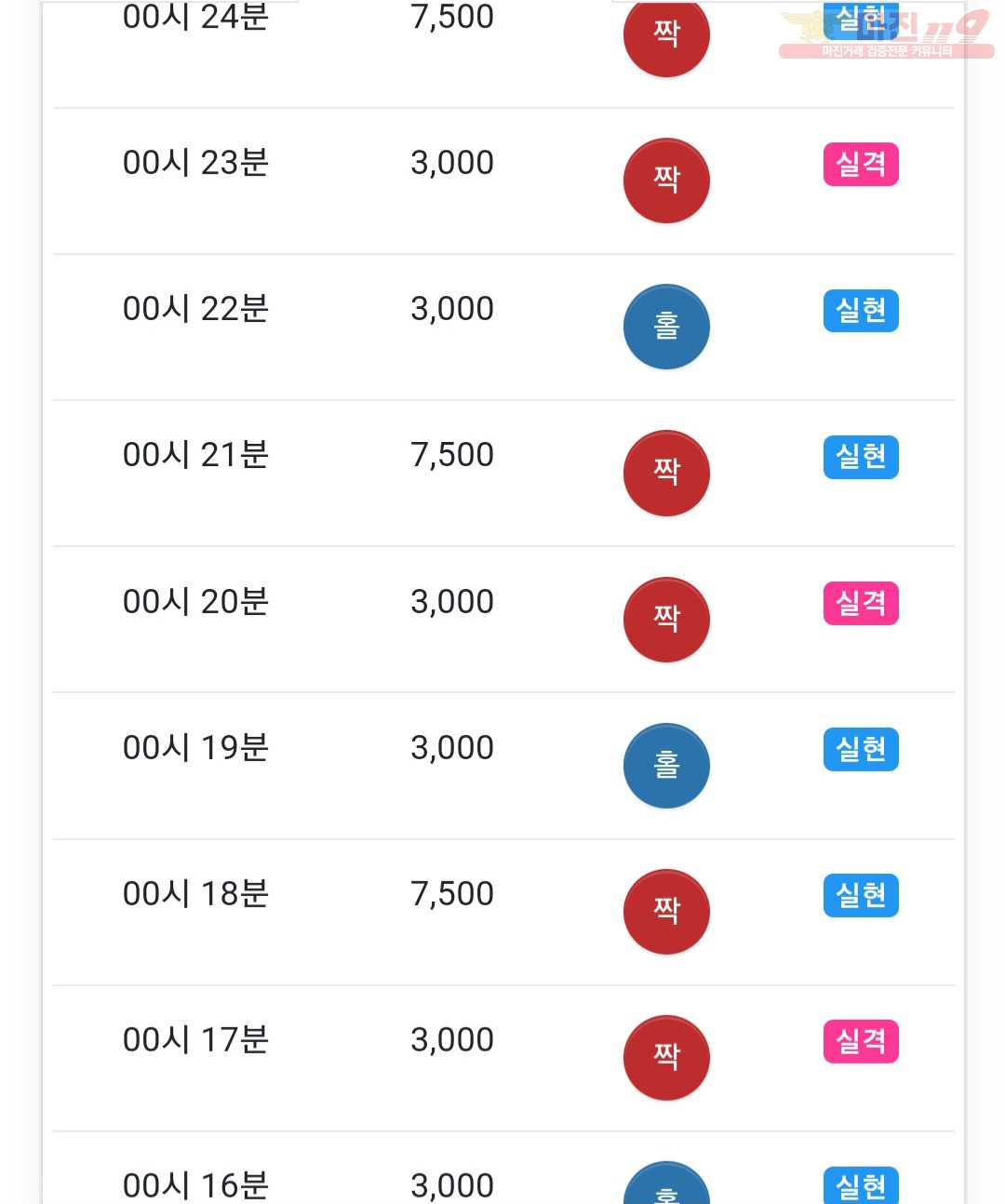Click the red 짝 circle for 00시 21분
Screen dimensions: 1005x1204
click(x=666, y=473)
